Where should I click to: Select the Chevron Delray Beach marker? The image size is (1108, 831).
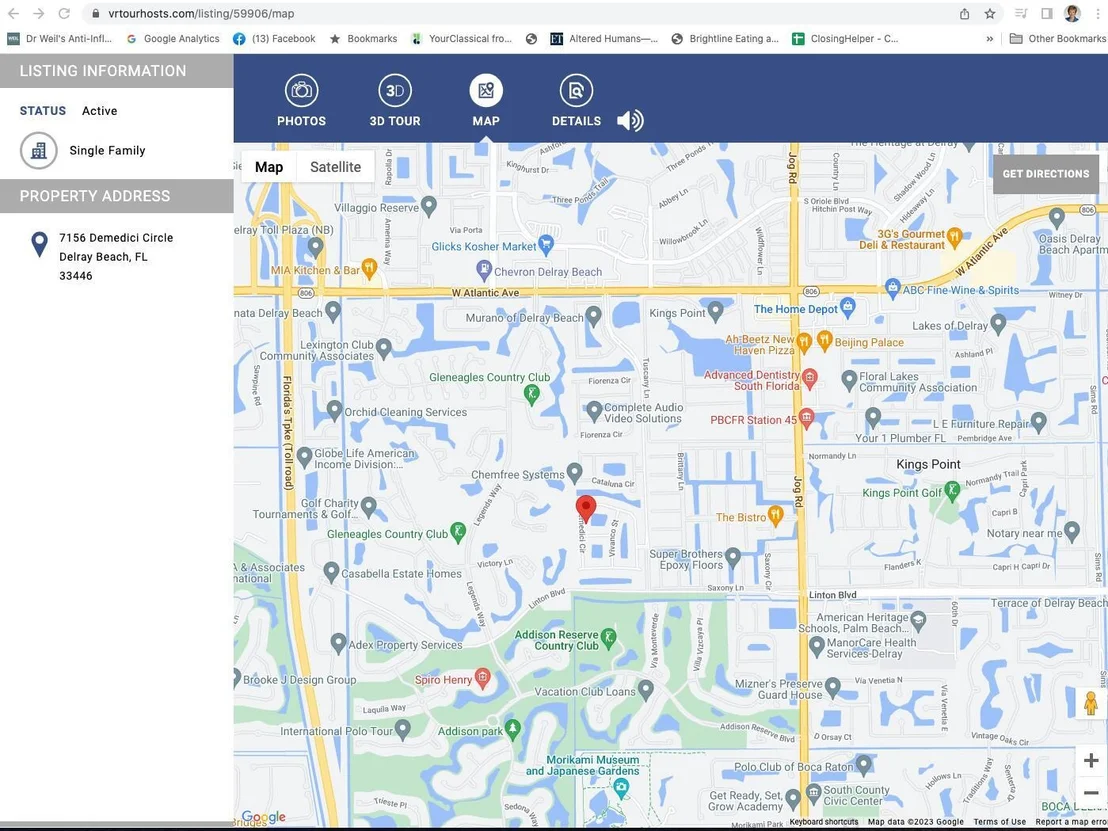(483, 269)
